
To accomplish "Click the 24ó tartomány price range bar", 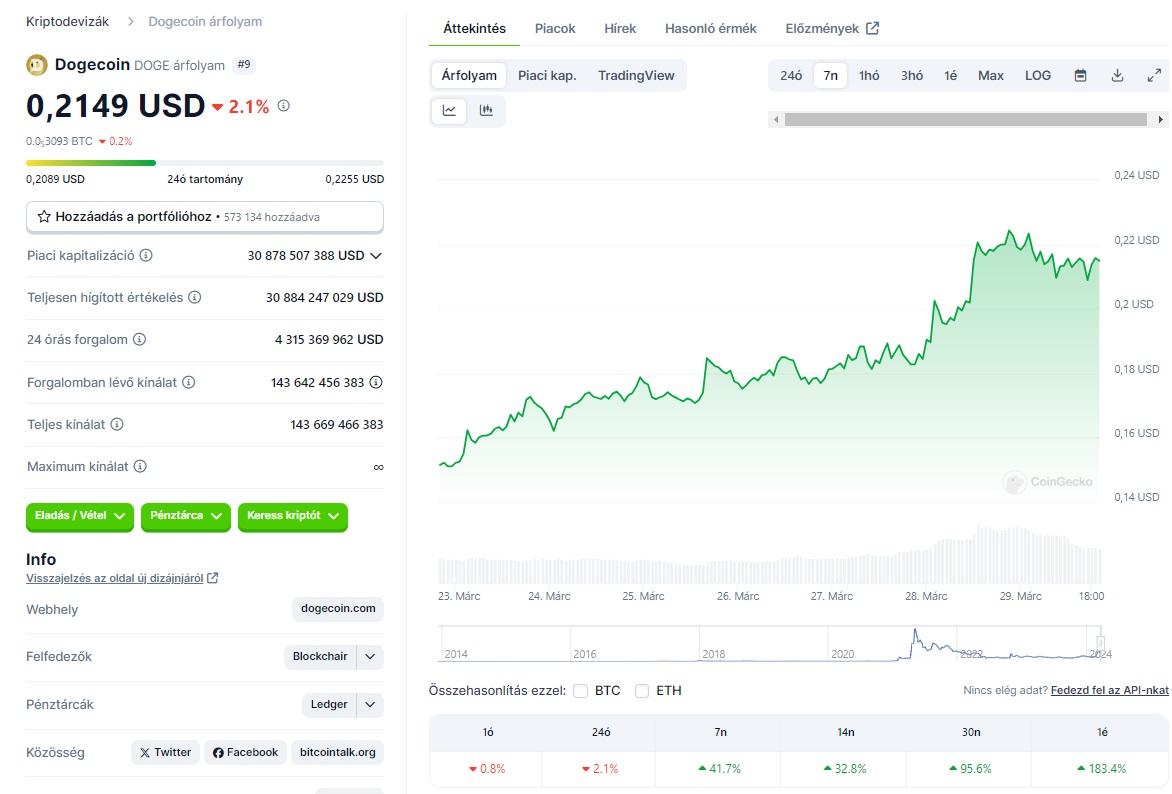I will (205, 163).
